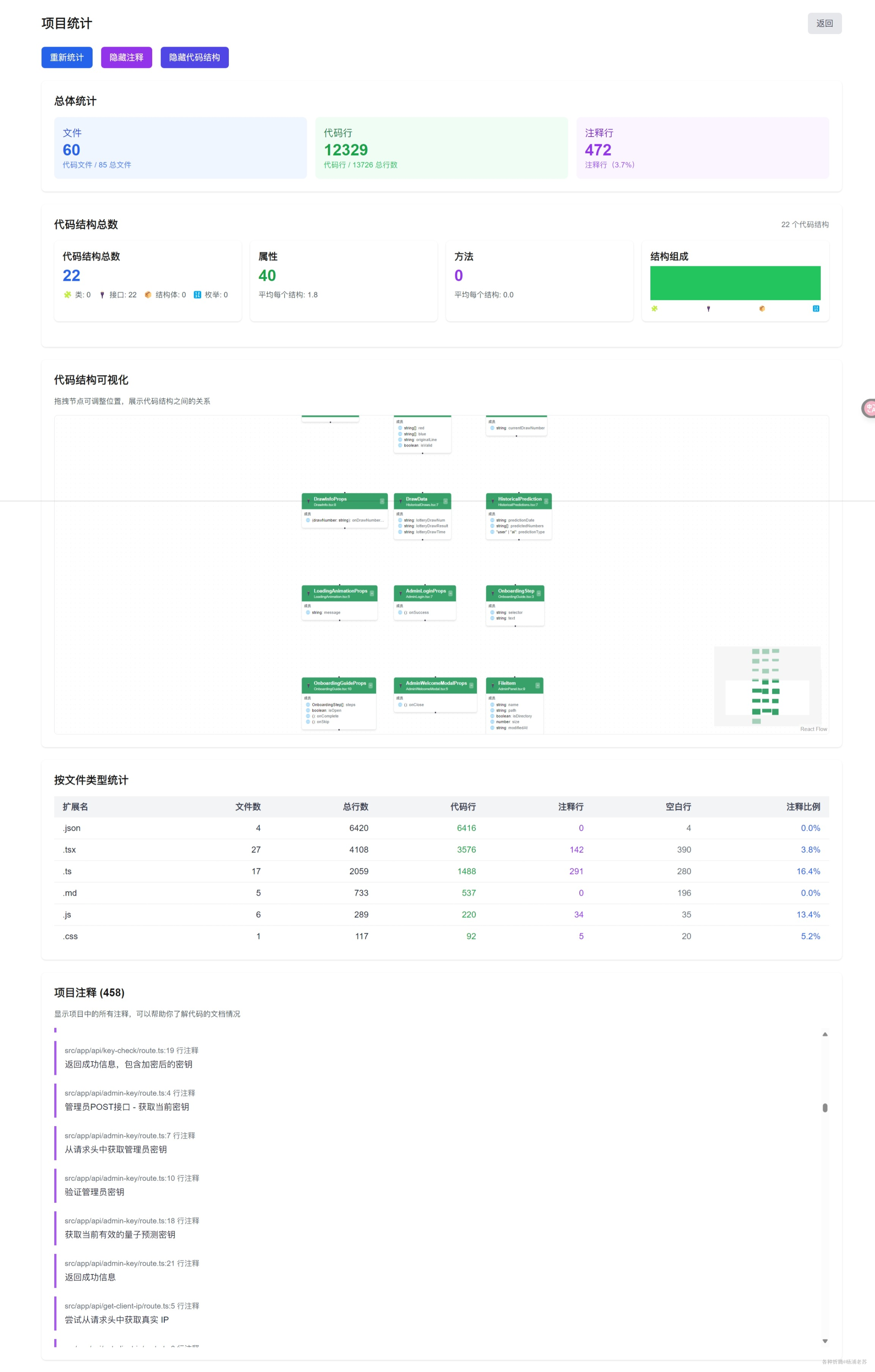Click the package struct icon under 结构组成 bar
875x1372 pixels.
coord(762,309)
